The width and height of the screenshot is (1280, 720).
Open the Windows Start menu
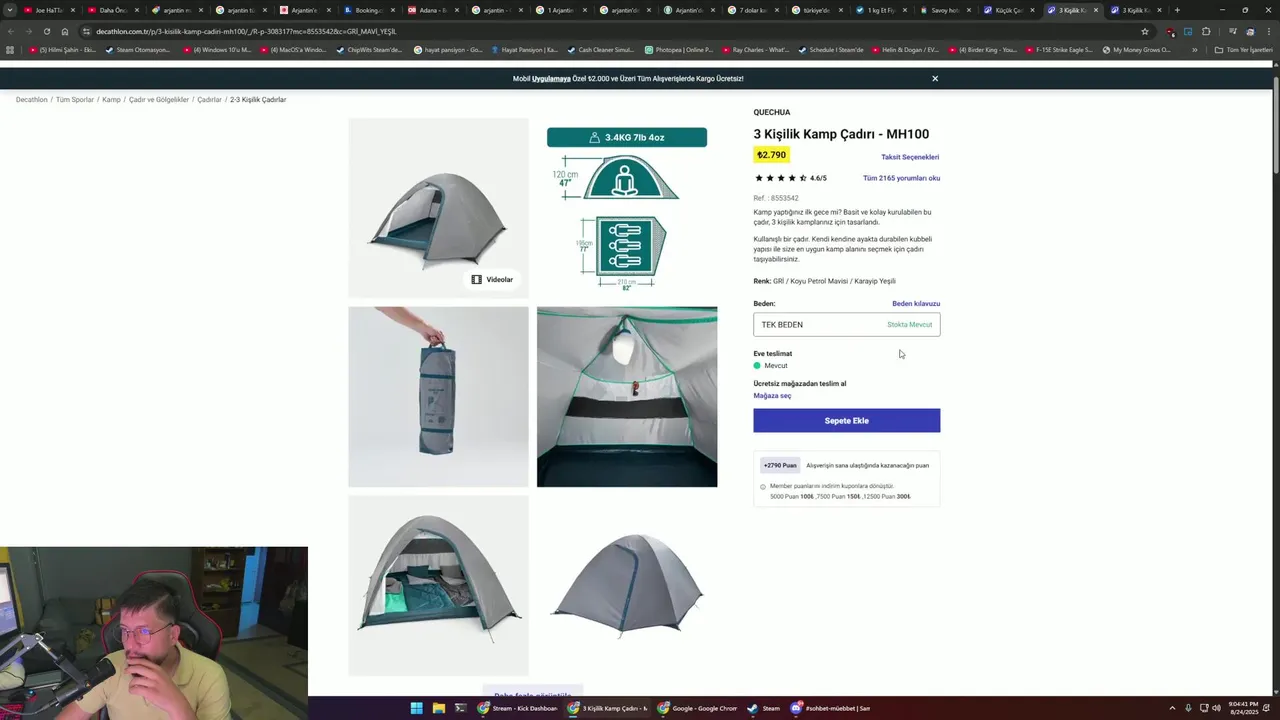click(x=417, y=708)
